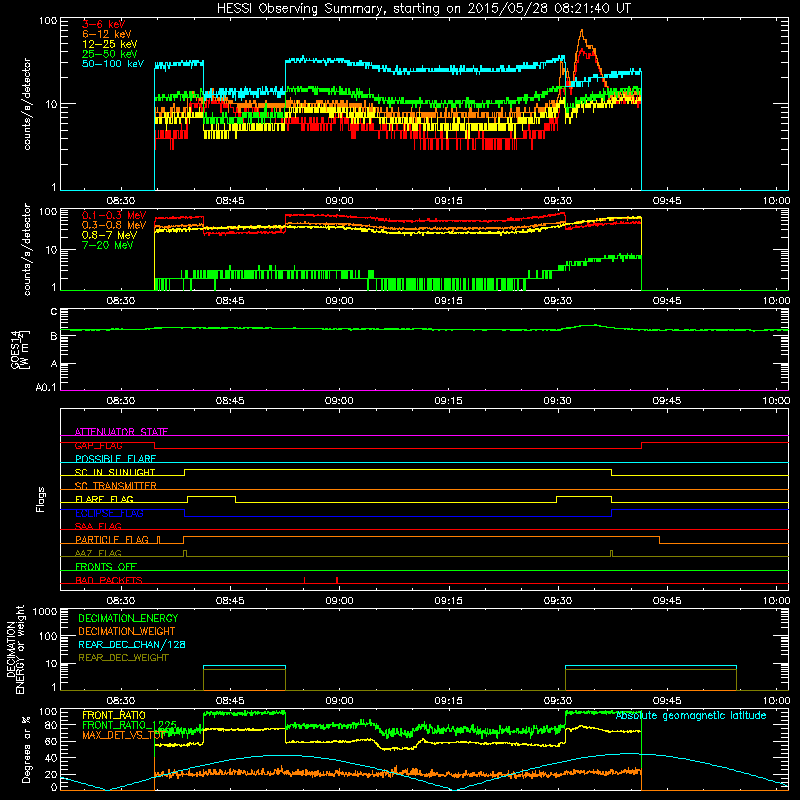Click the DECIMATION_ENERGY legend label
Image resolution: width=800 pixels, height=800 pixels.
click(128, 618)
